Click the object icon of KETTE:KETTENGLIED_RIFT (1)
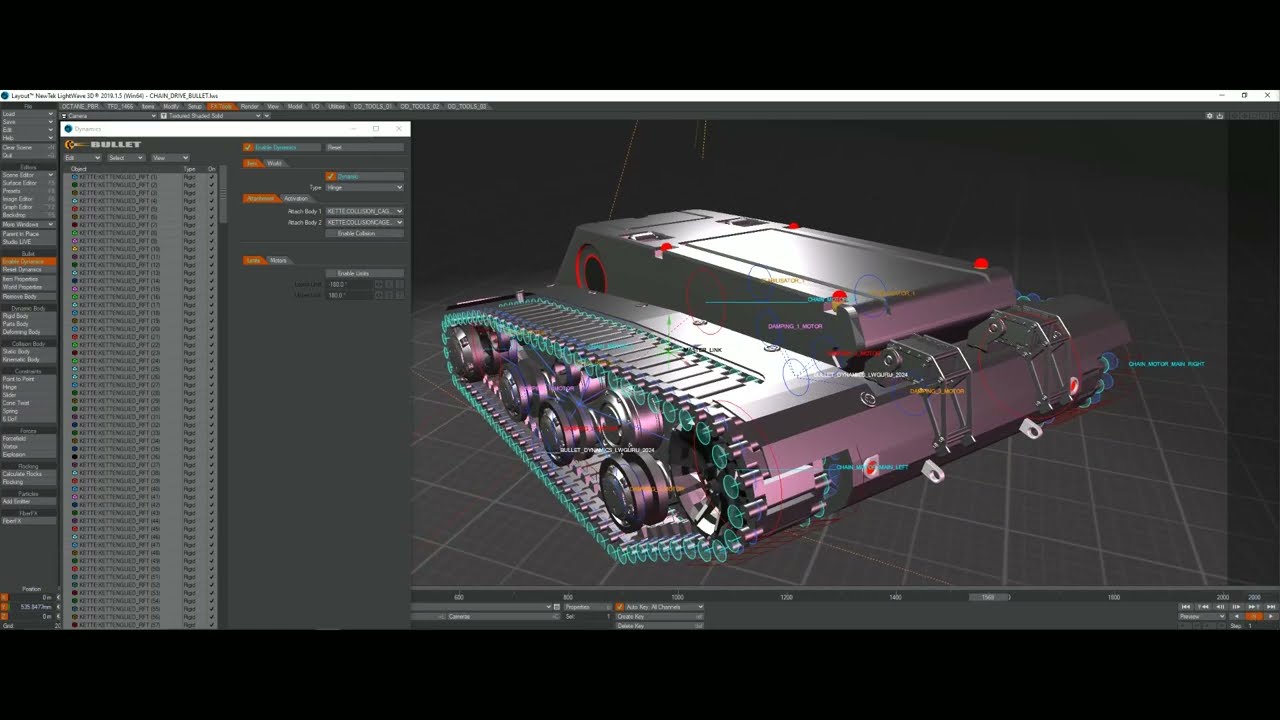This screenshot has height=720, width=1280. [75, 177]
